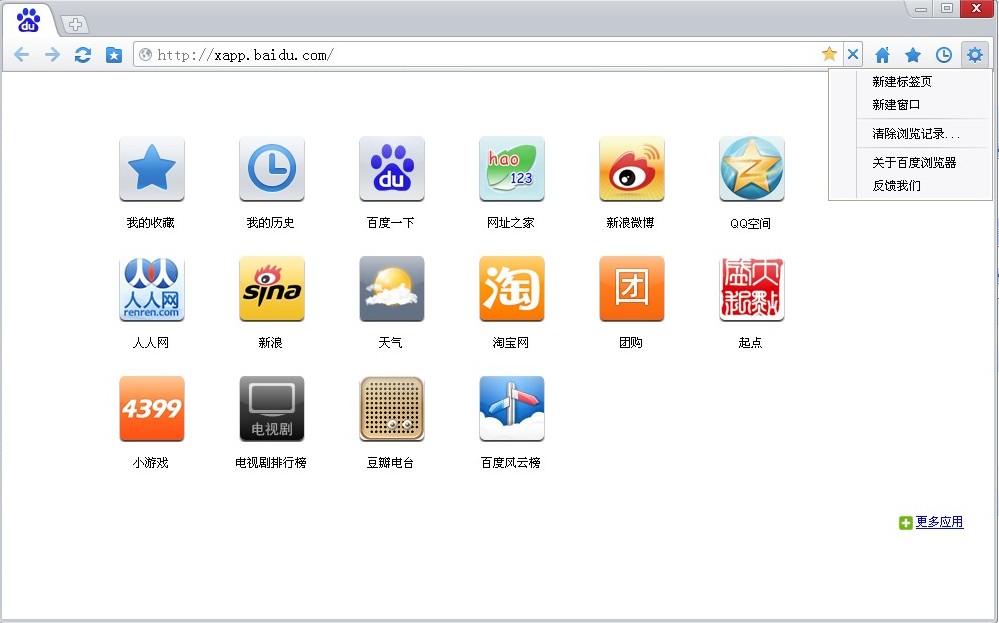Screen dimensions: 999x623
Task: Add a new tab with the plus button
Action: click(75, 25)
